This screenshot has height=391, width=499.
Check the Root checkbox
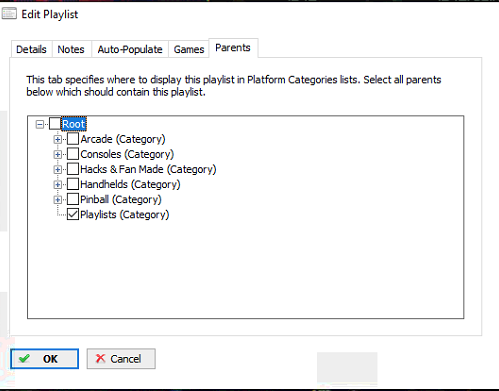click(x=55, y=124)
